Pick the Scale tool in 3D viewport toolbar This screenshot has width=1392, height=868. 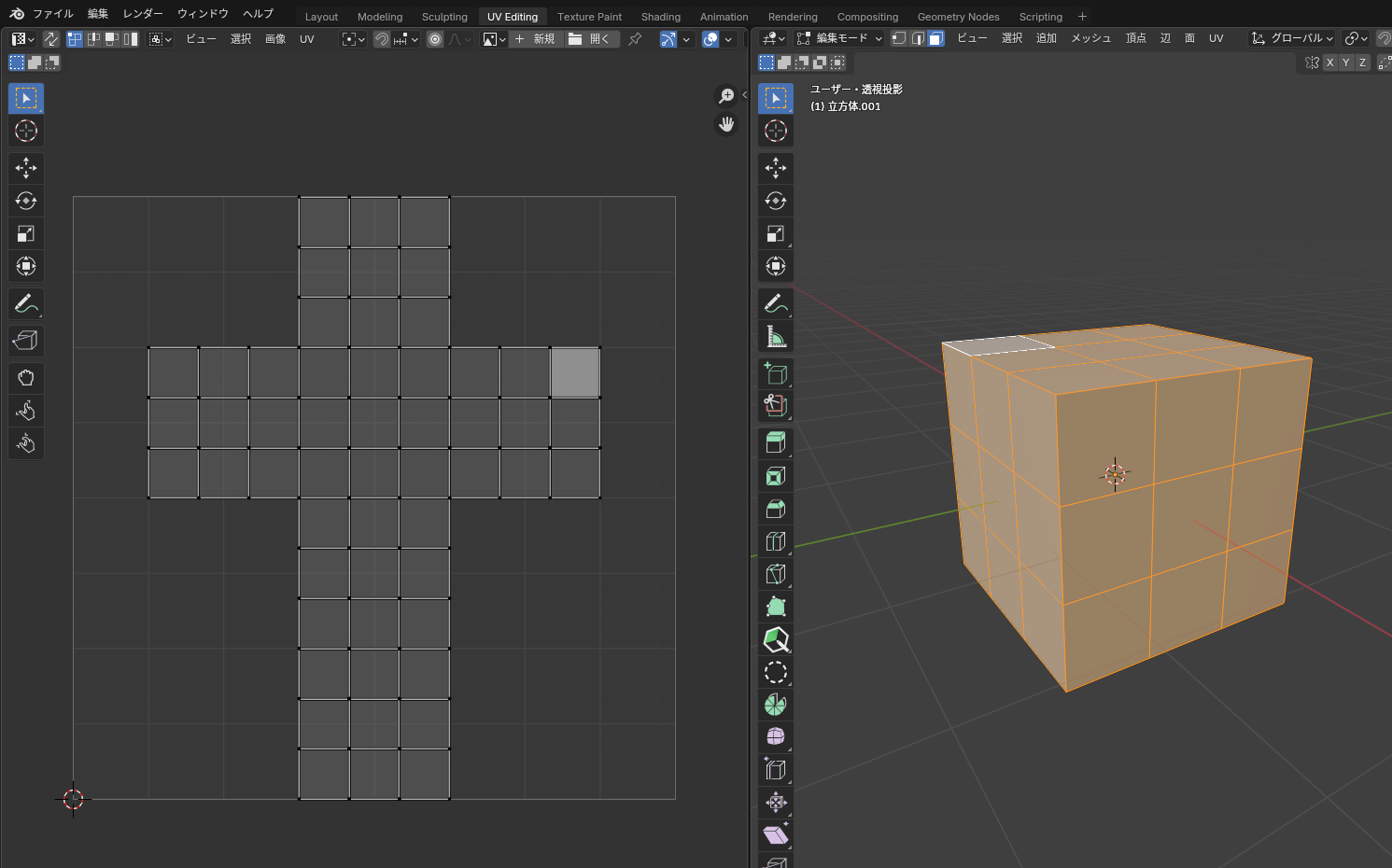[776, 233]
